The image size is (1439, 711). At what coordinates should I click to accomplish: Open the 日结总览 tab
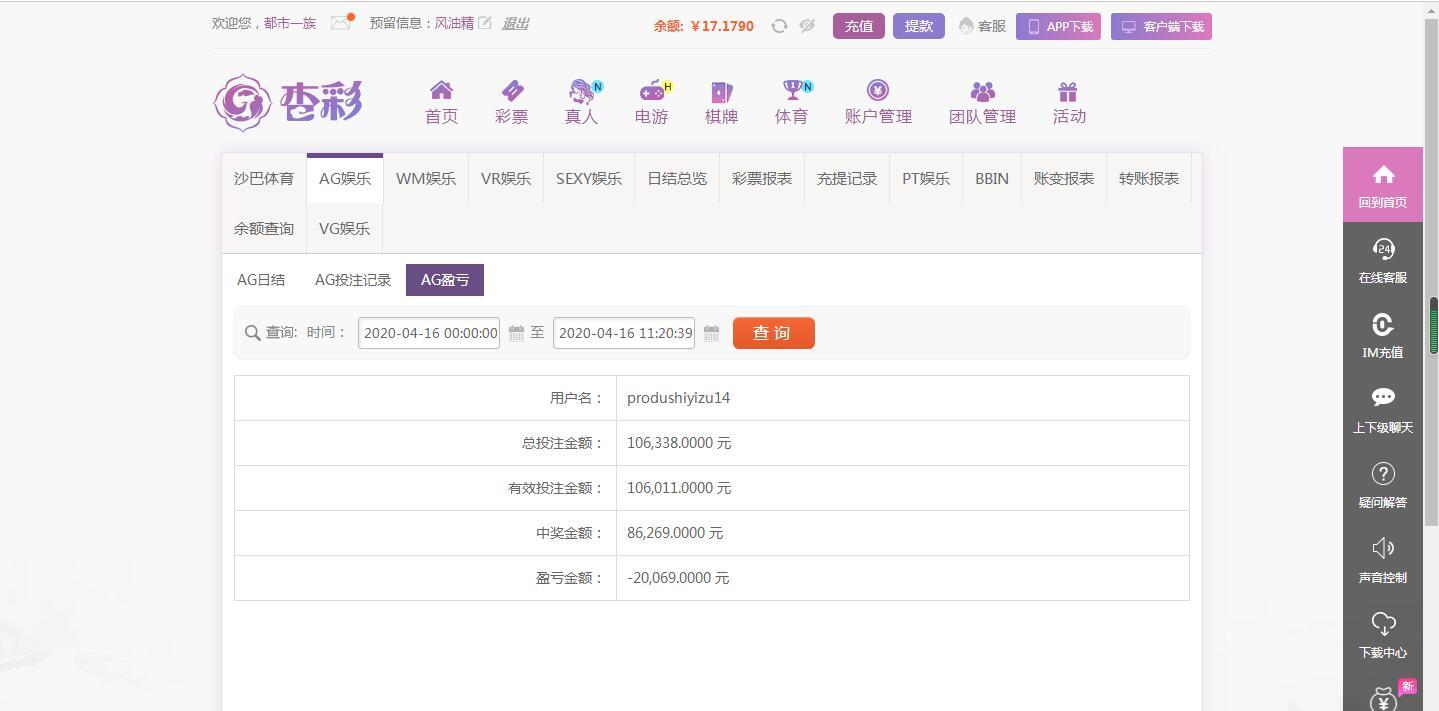[x=677, y=178]
